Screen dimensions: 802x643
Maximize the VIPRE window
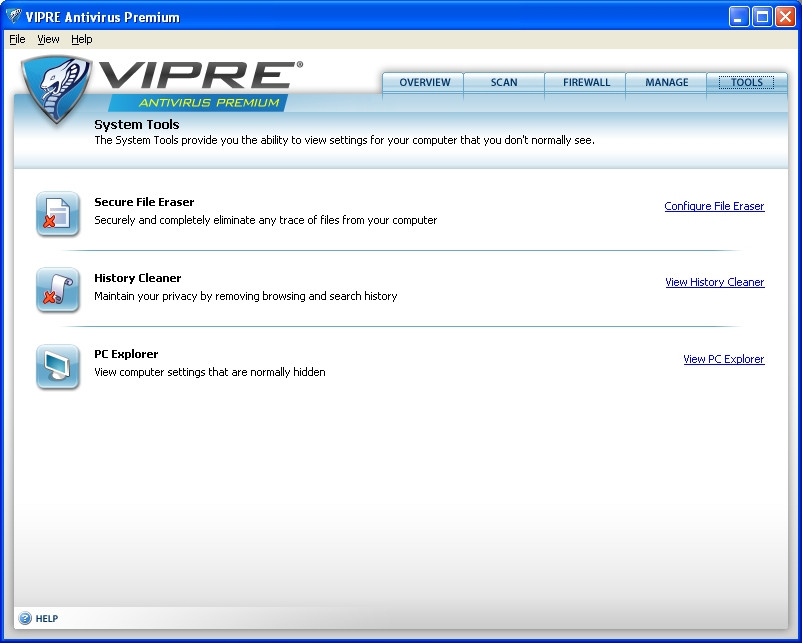(762, 17)
